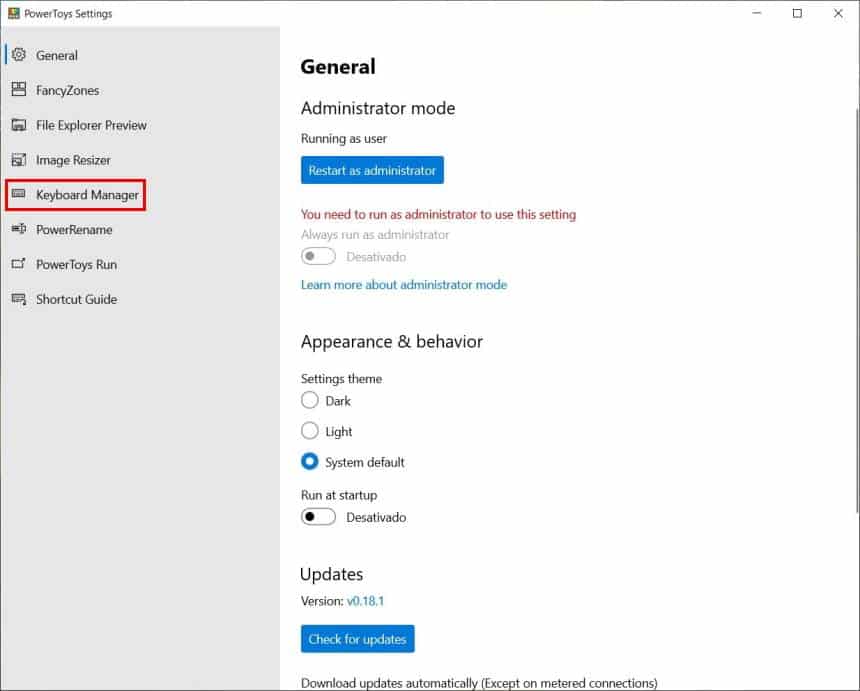
Task: Minimize the PowerToys Settings window
Action: 757,13
